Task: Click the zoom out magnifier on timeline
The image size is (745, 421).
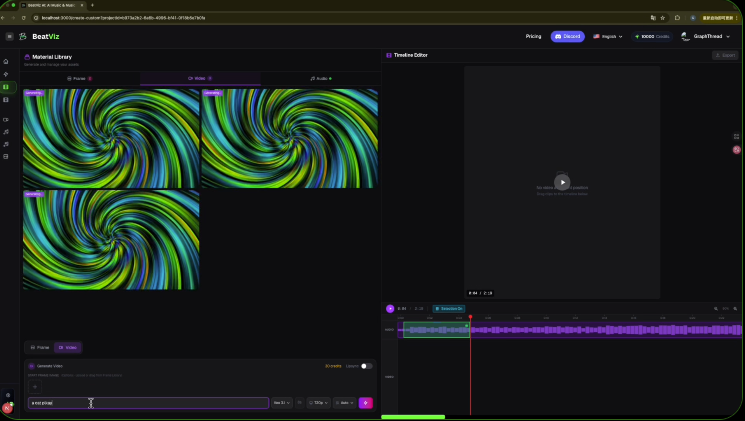Action: pyautogui.click(x=715, y=308)
